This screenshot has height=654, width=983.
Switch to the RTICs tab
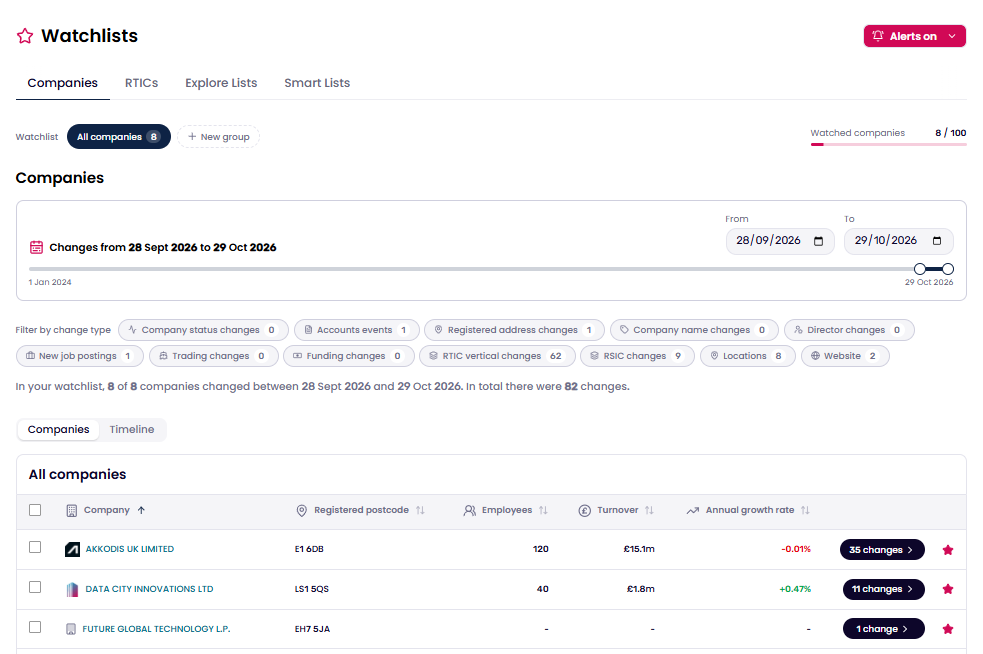coord(141,83)
